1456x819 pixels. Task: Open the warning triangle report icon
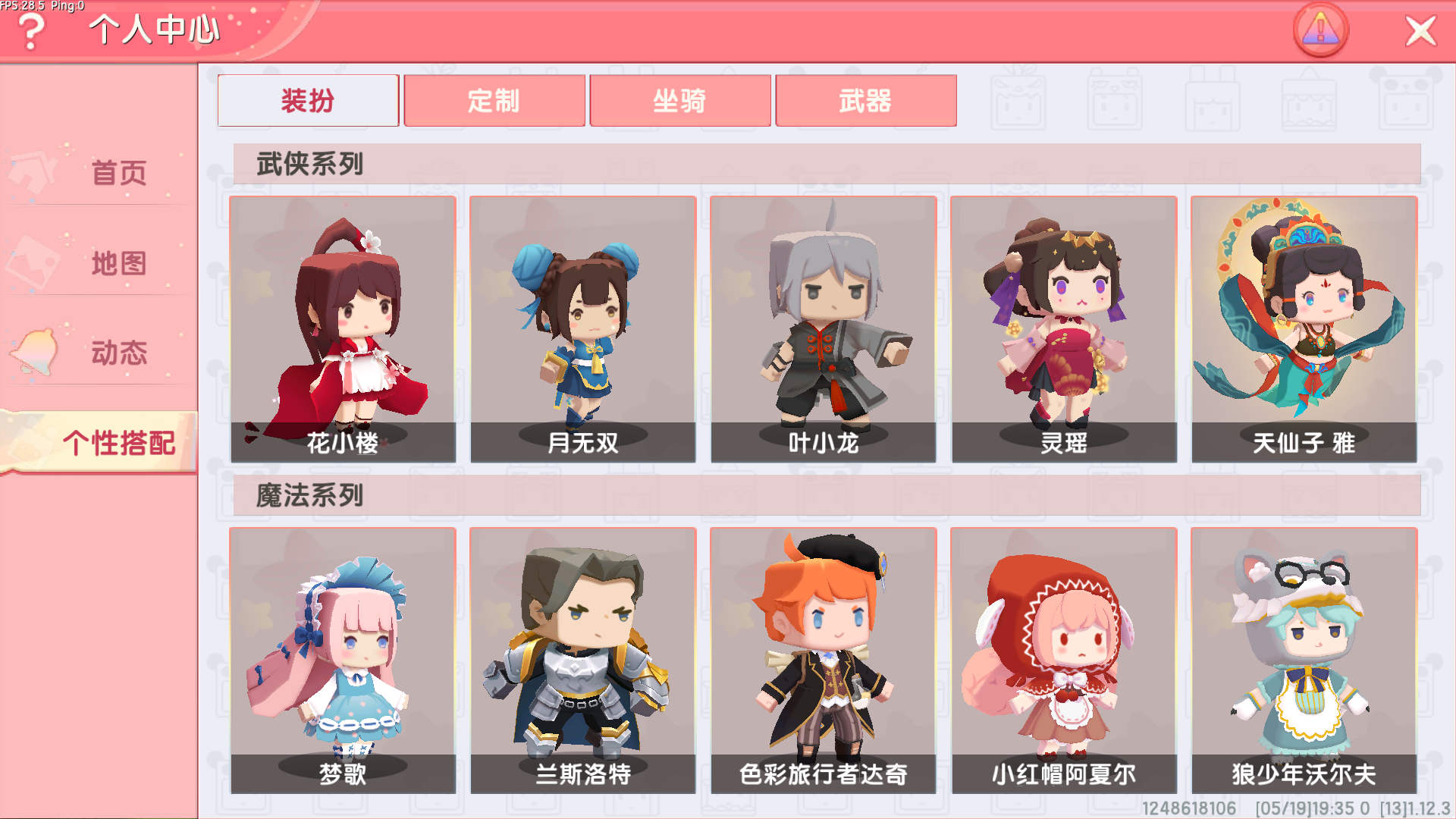tap(1320, 31)
